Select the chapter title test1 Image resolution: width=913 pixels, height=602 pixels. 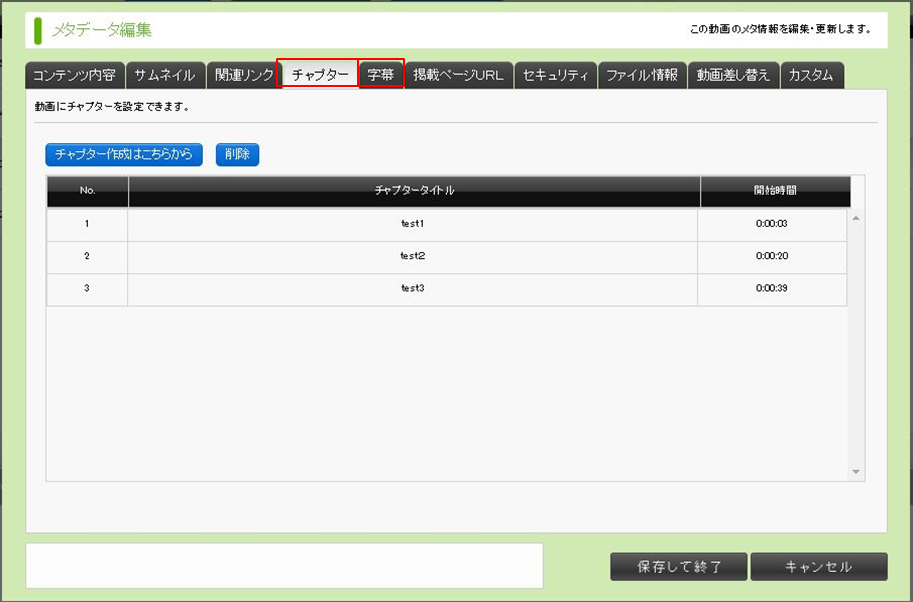click(412, 224)
